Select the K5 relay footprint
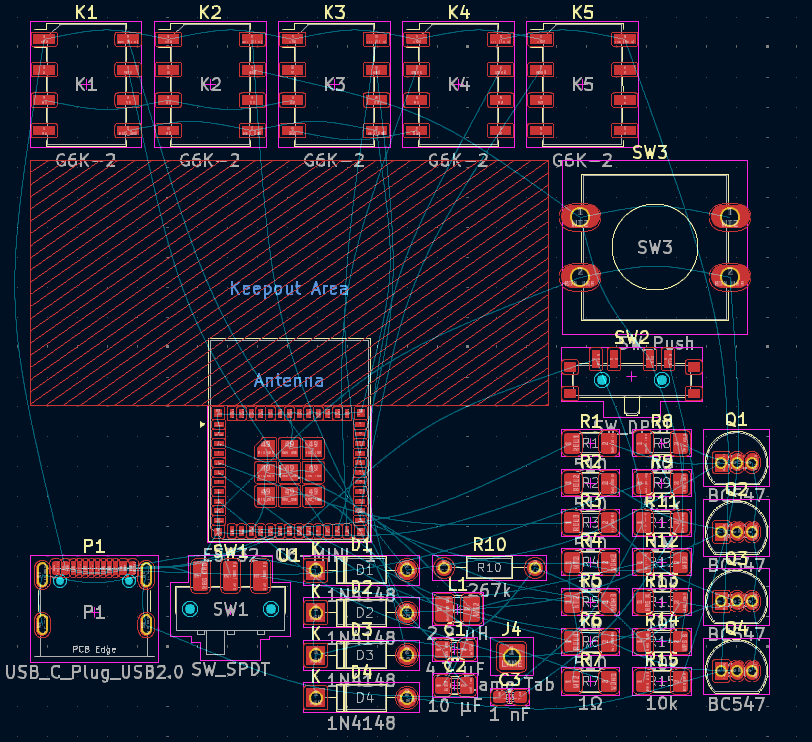Screen dimensions: 812x742 coord(582,85)
